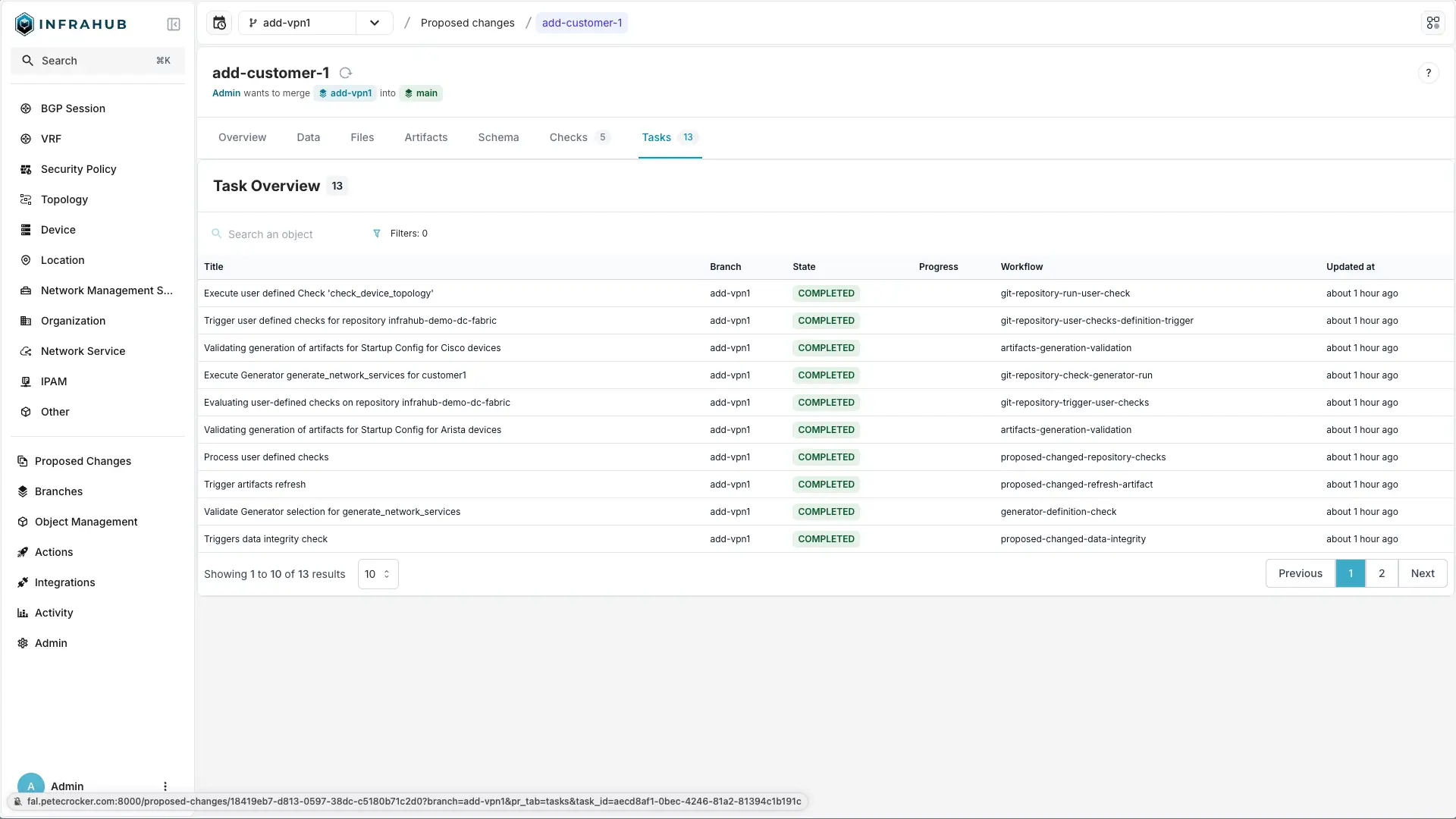
Task: Click the Other cube icon
Action: [x=26, y=412]
